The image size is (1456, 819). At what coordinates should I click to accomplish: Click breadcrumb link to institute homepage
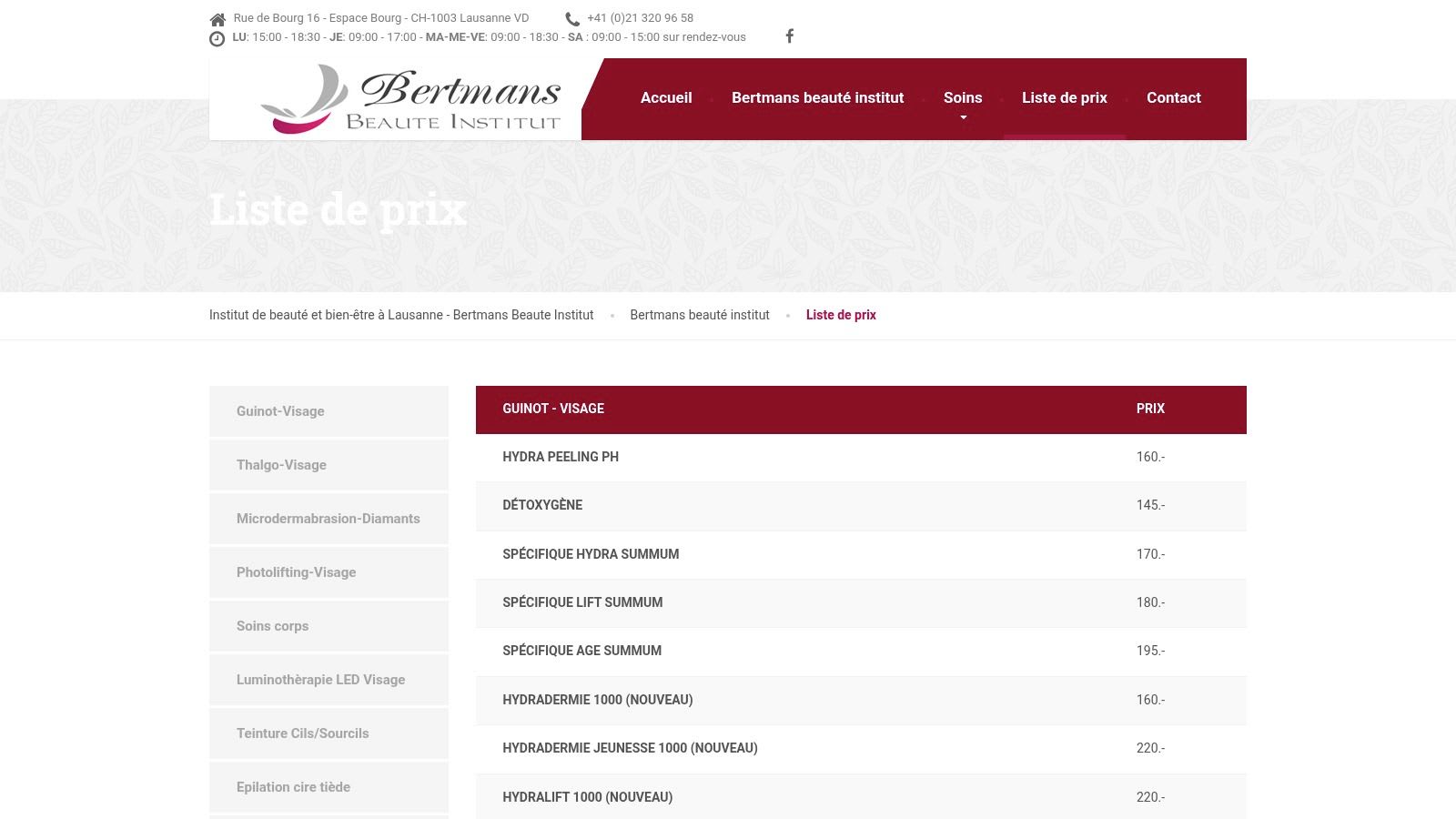pos(401,315)
